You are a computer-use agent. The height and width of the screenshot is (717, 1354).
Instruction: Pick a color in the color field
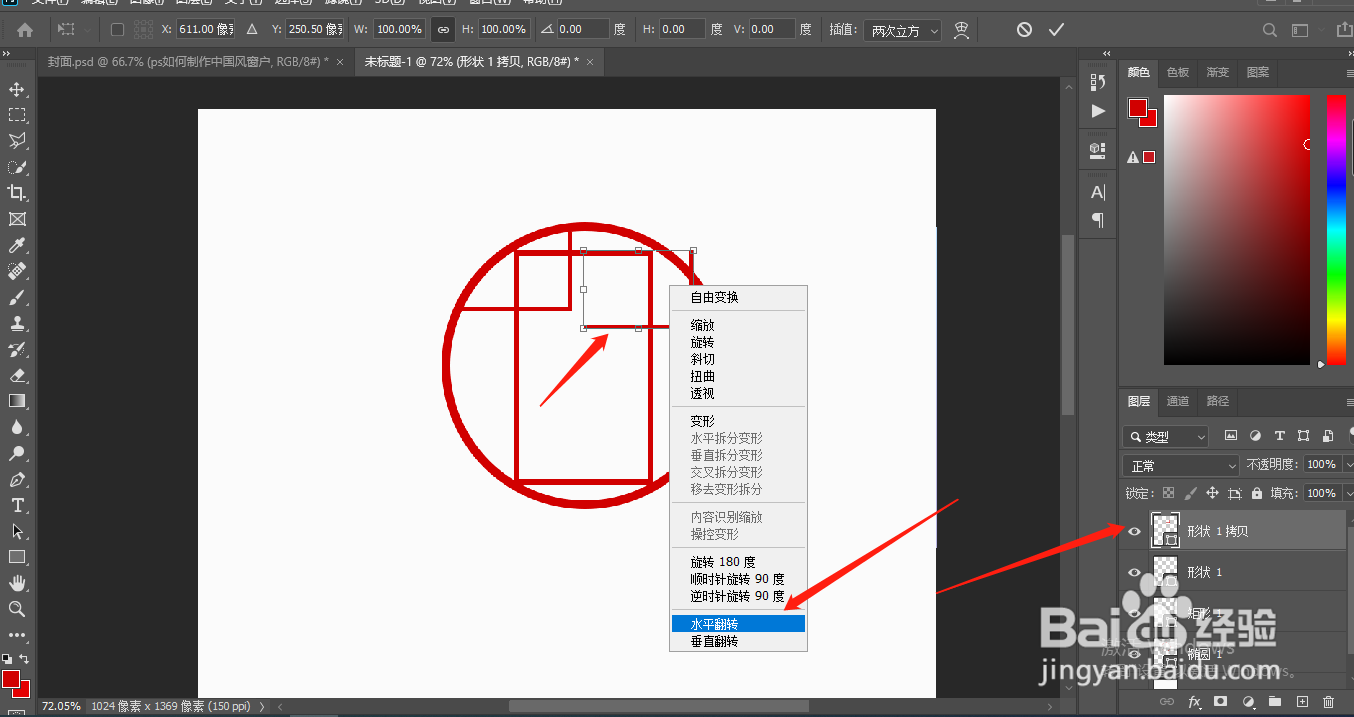[1236, 230]
